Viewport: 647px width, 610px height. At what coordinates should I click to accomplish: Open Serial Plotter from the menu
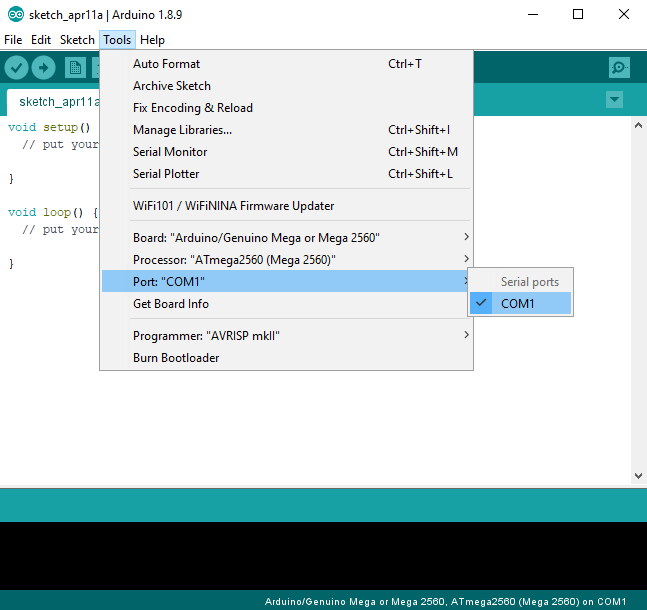click(x=166, y=174)
